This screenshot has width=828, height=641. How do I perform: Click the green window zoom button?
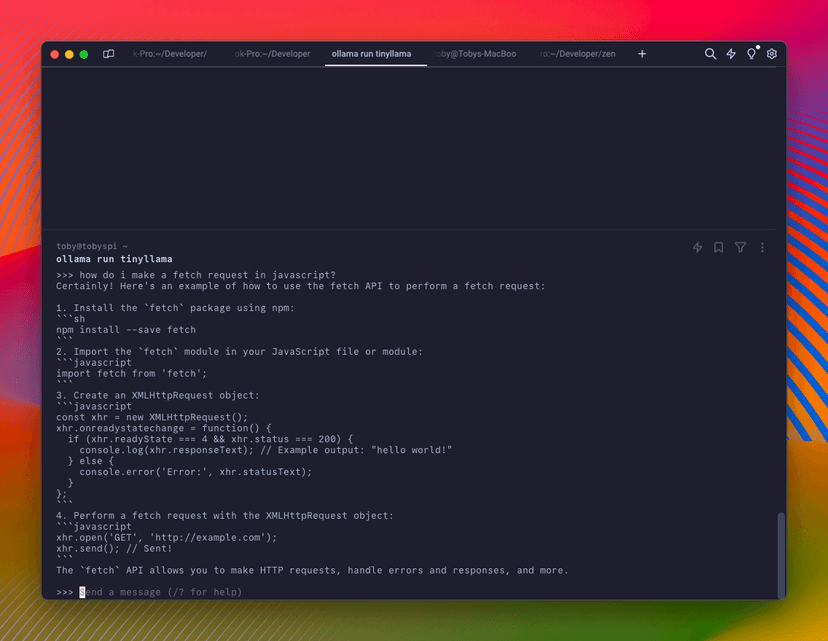pos(84,54)
